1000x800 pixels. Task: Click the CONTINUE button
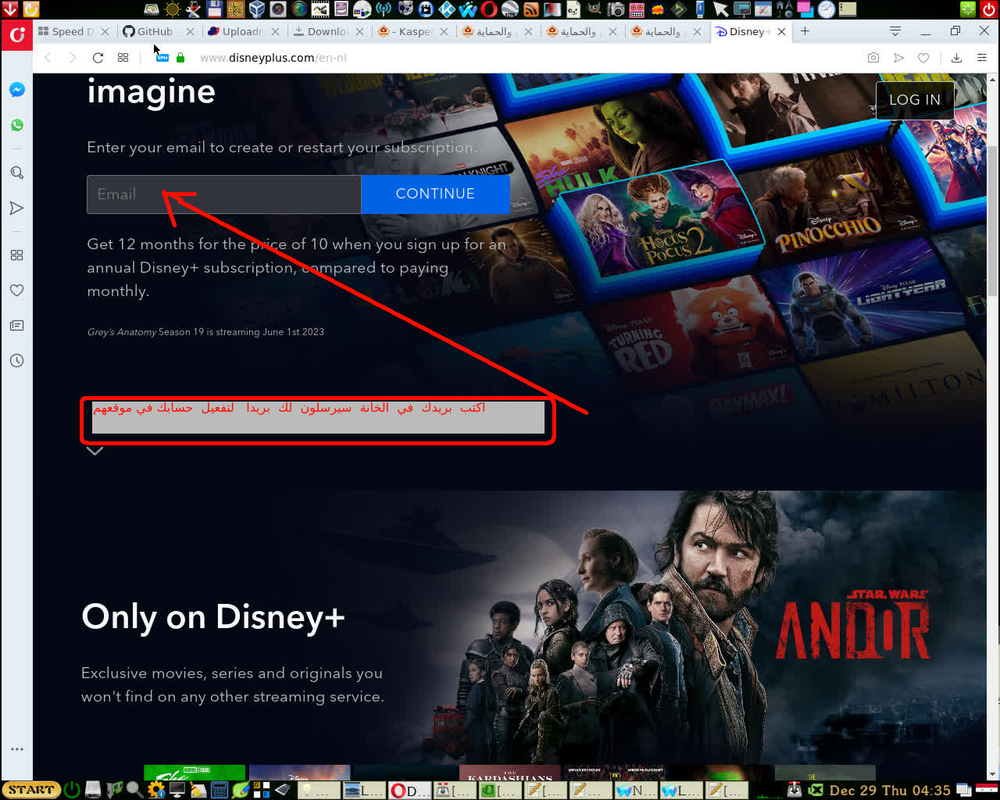point(435,194)
